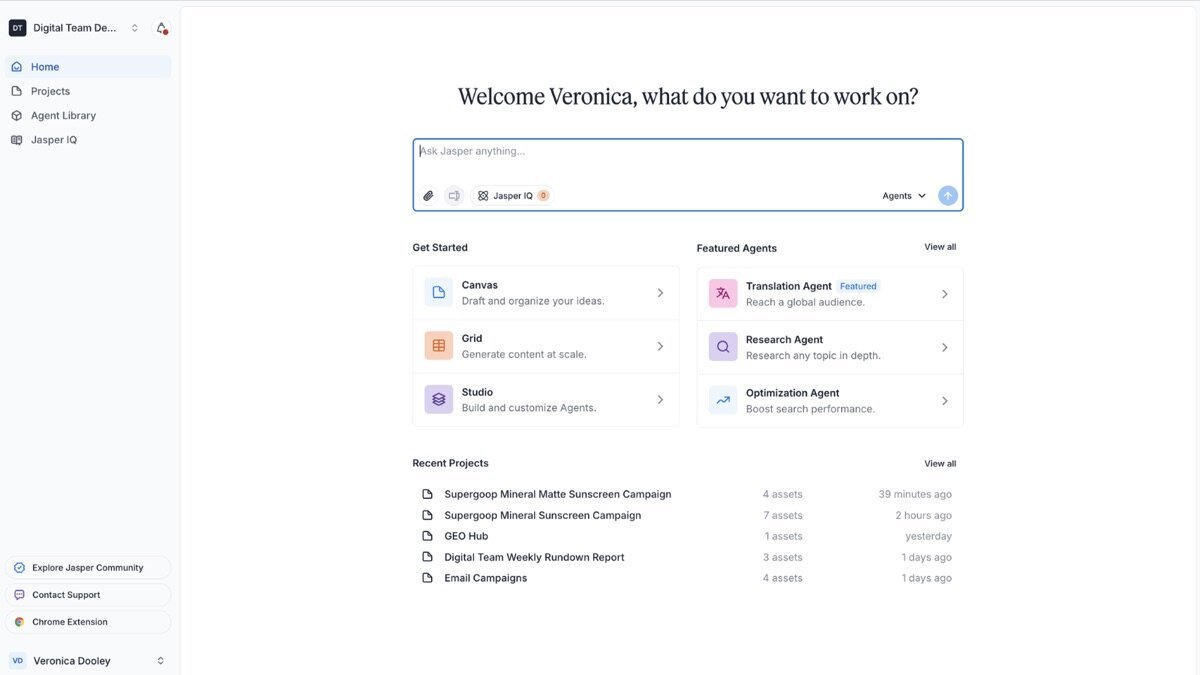Image resolution: width=1200 pixels, height=675 pixels.
Task: Click the file icon beside Supergoop Mineral Sunscreen Campaign
Action: 427,515
